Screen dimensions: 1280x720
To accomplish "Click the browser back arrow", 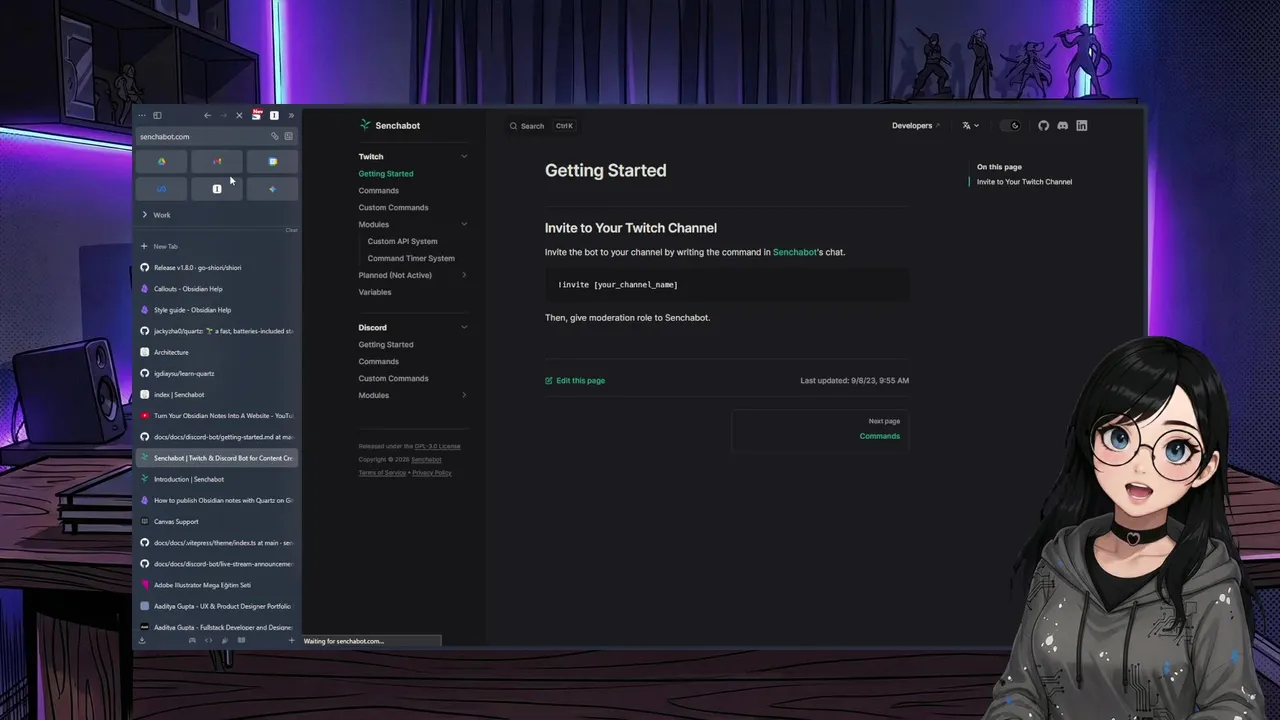I will [207, 115].
